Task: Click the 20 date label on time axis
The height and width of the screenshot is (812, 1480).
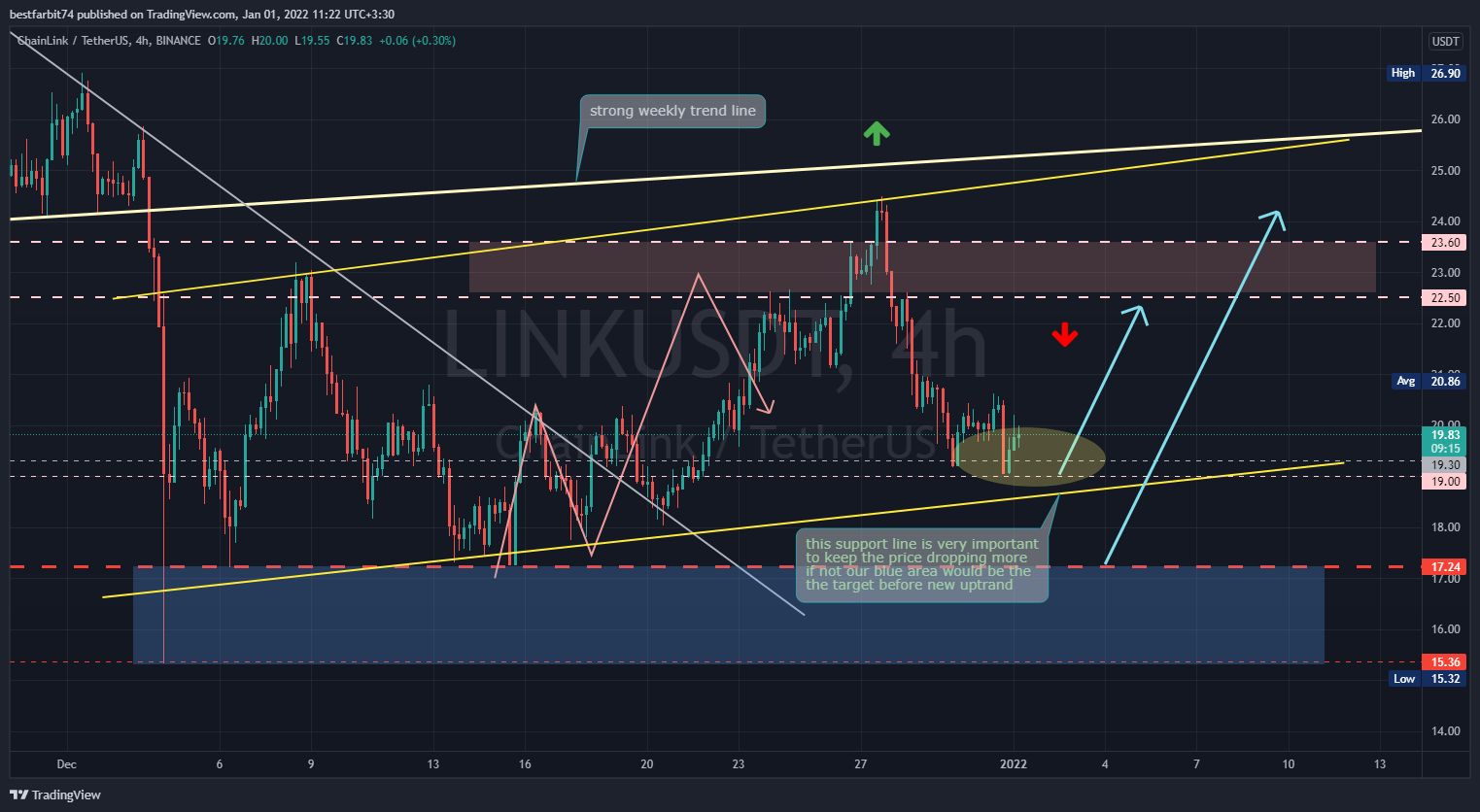Action: (x=647, y=764)
